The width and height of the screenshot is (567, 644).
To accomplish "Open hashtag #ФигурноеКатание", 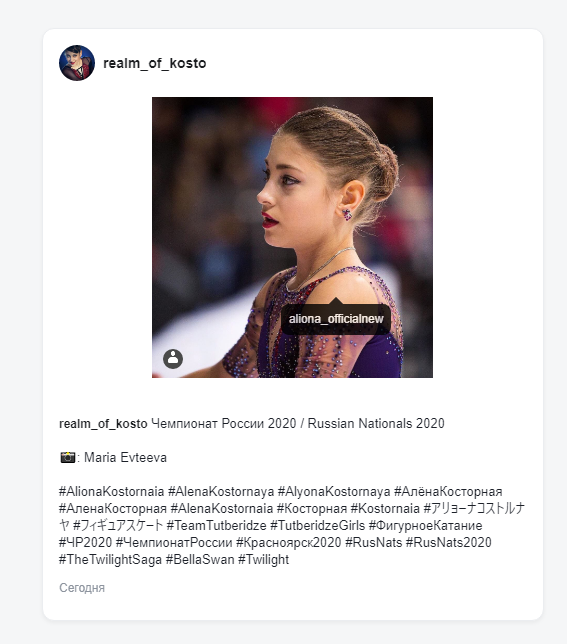I will pos(425,525).
